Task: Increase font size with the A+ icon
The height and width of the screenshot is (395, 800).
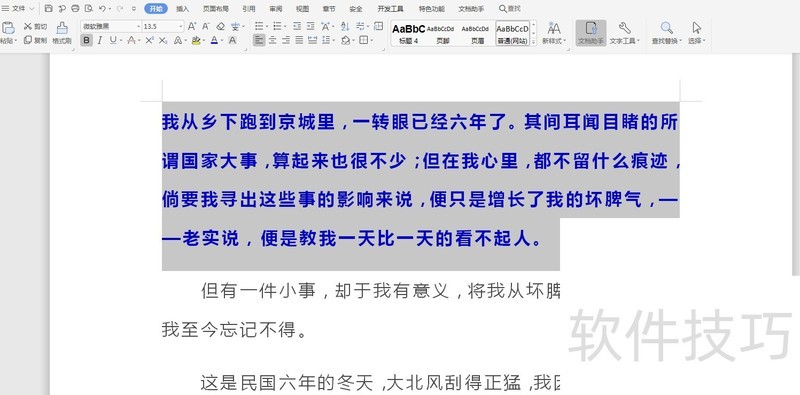Action: pos(192,27)
